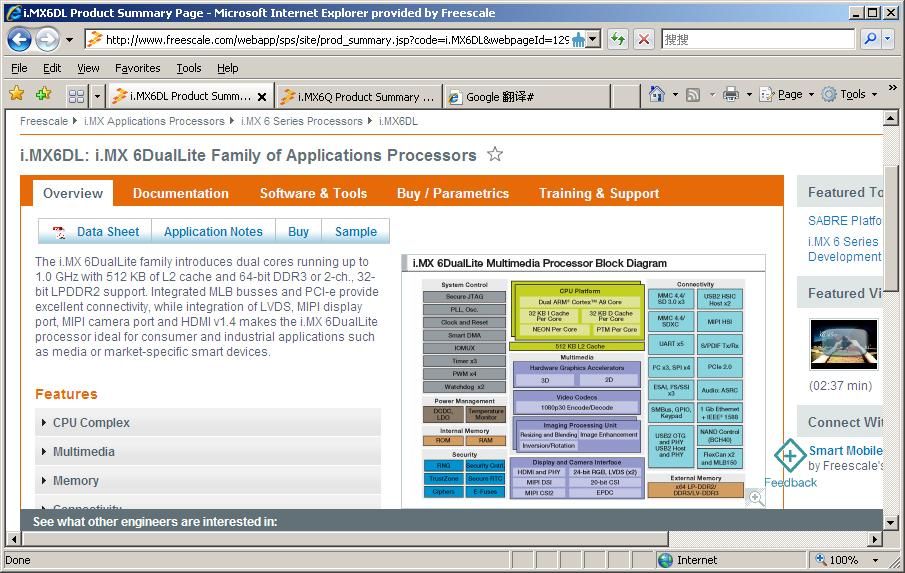This screenshot has height=573, width=905.
Task: Open Favorites Center star icon
Action: tap(17, 93)
